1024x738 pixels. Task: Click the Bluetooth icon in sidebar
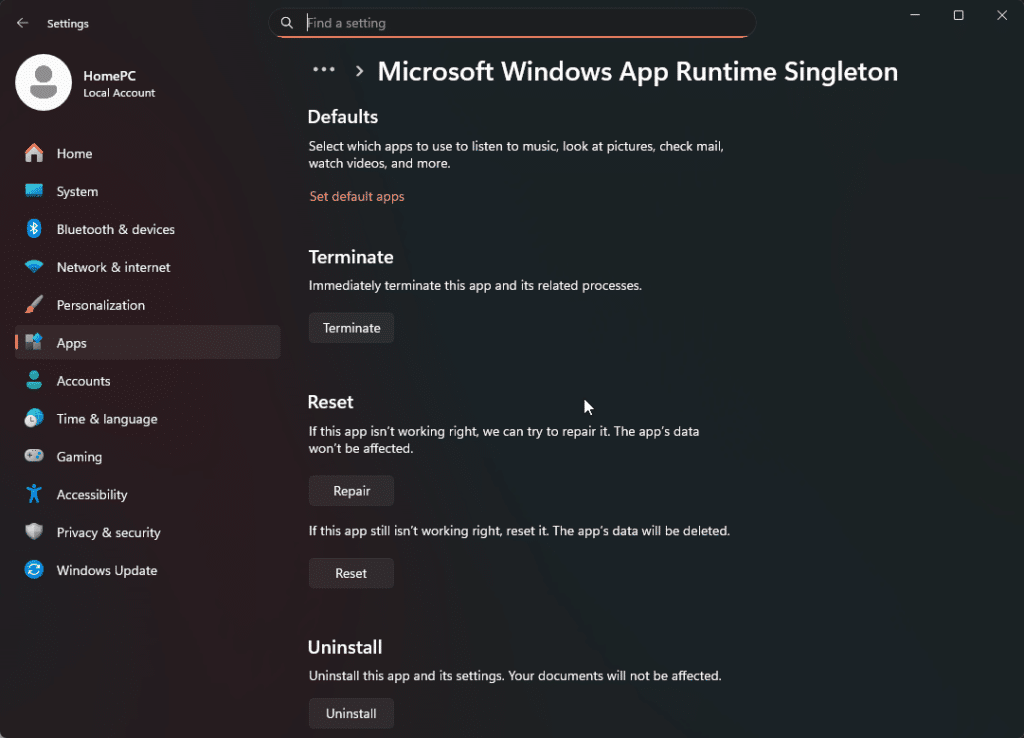34,229
